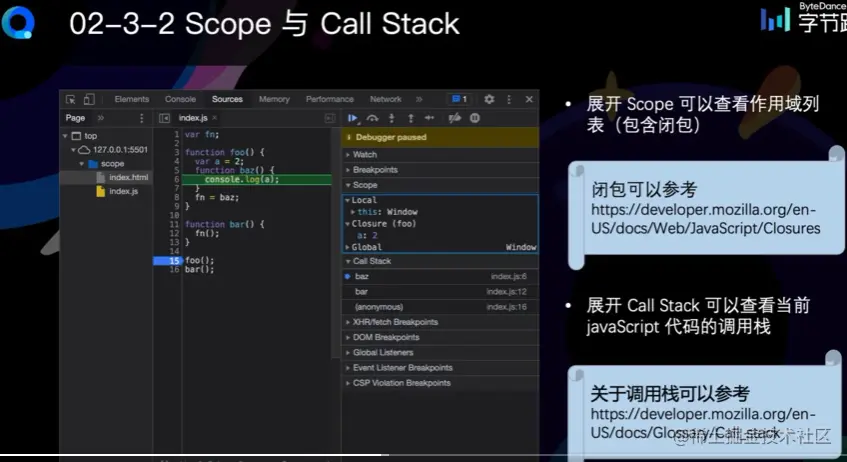The width and height of the screenshot is (847, 462).
Task: Open the MDN Call stack URL
Action: 703,424
